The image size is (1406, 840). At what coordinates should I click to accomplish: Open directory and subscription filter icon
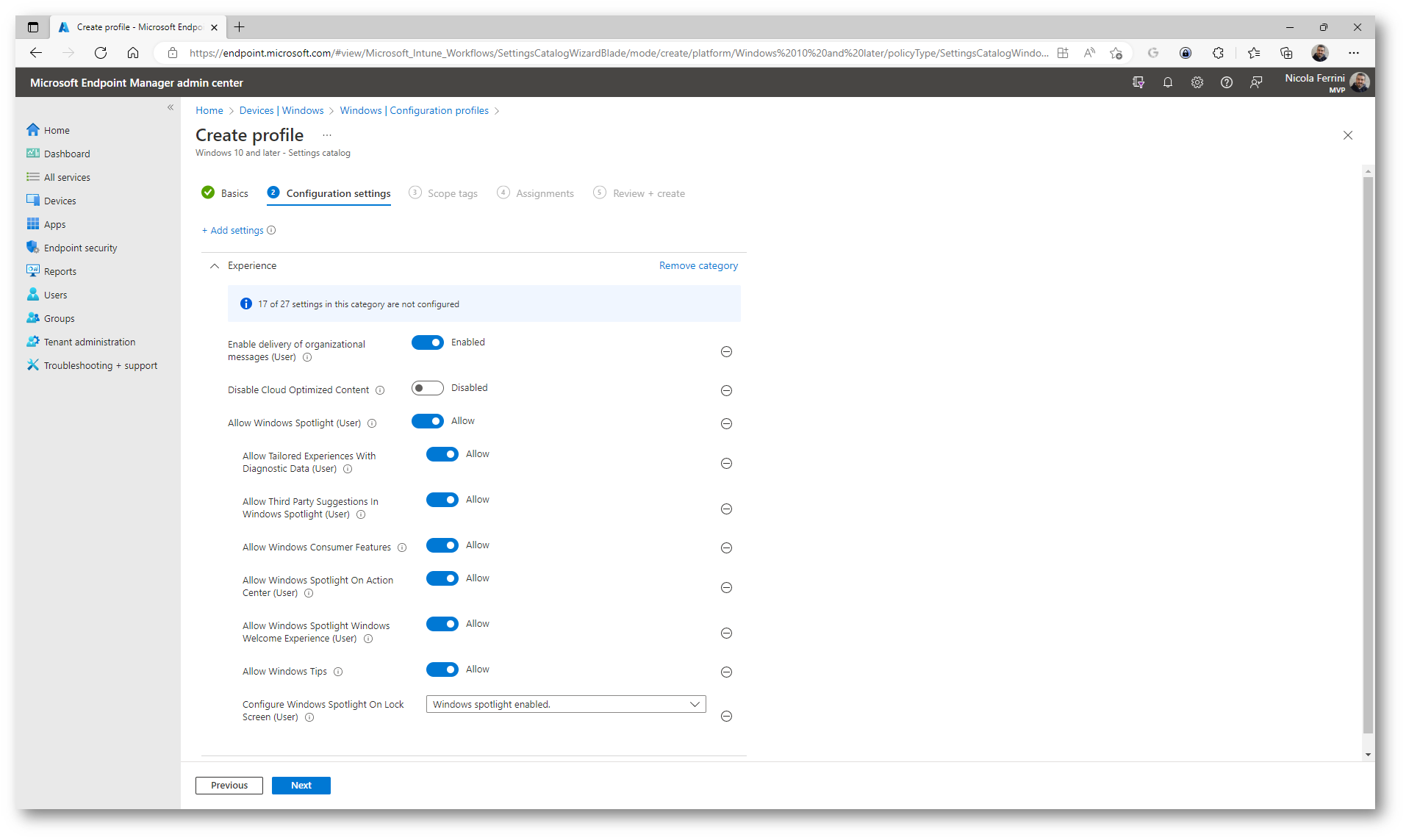click(x=1138, y=82)
